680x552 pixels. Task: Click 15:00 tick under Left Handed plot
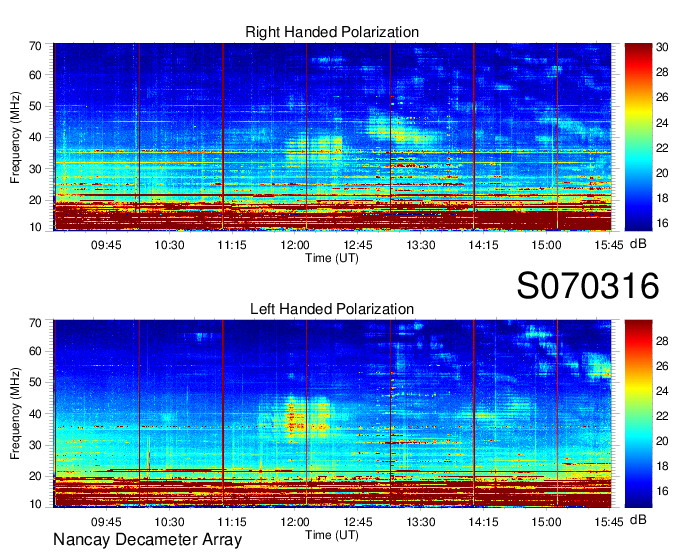pos(546,522)
